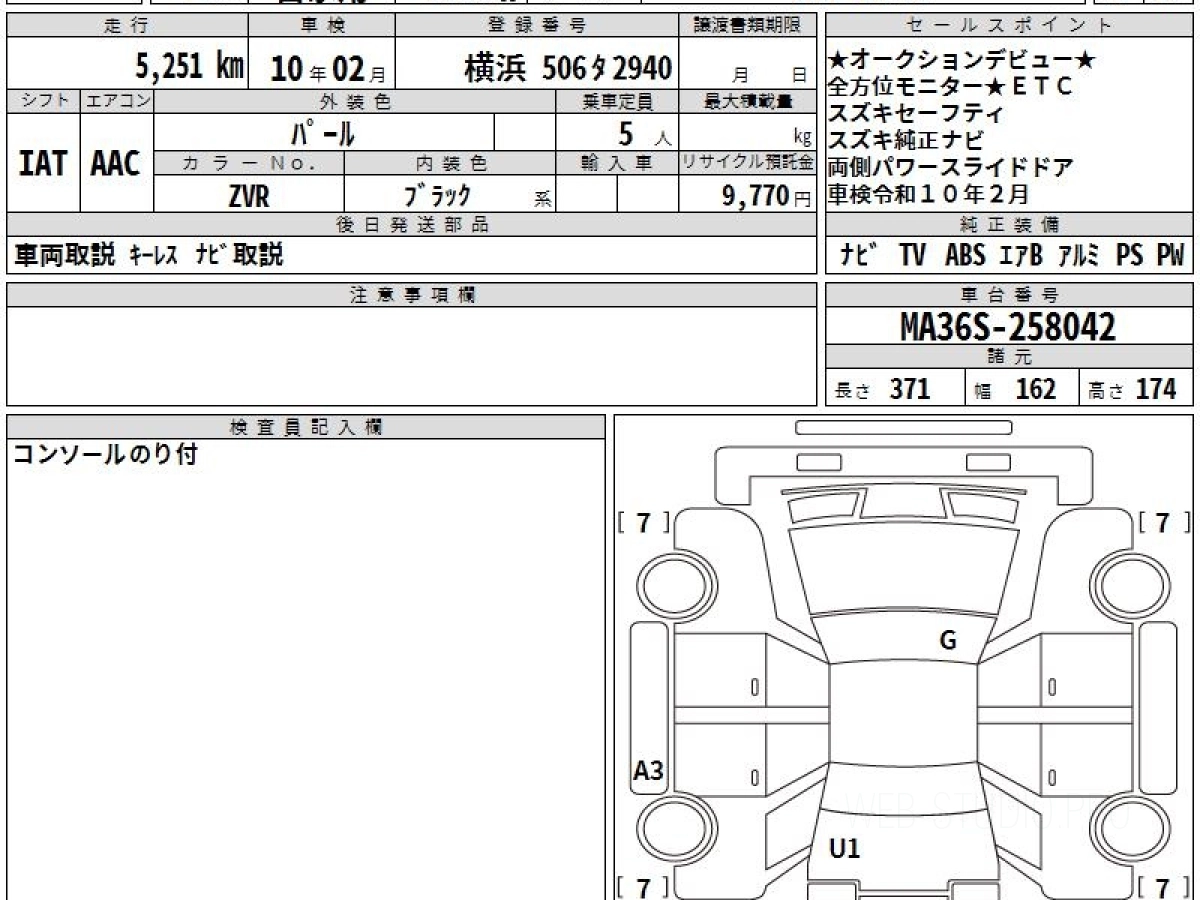1200x900 pixels.
Task: Click the ABS equipment indicator
Action: click(x=965, y=256)
